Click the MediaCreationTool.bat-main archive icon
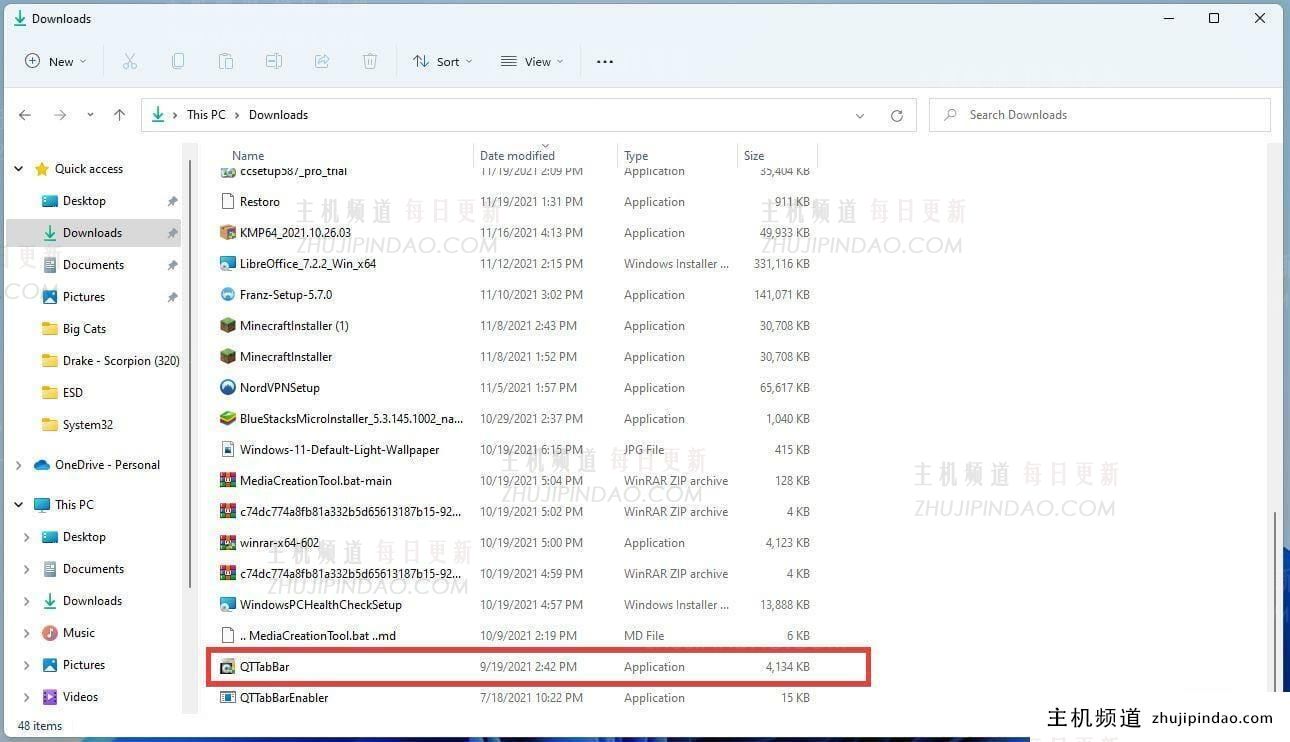Image resolution: width=1290 pixels, height=742 pixels. 228,481
